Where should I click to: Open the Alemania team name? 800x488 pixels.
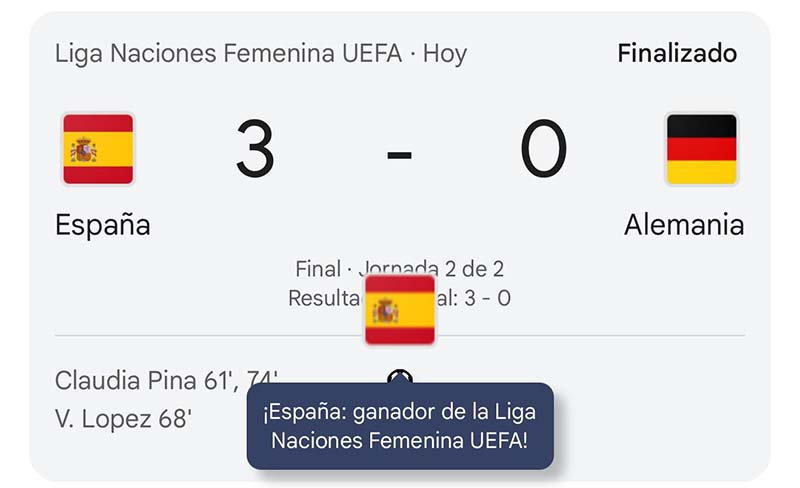[x=684, y=225]
